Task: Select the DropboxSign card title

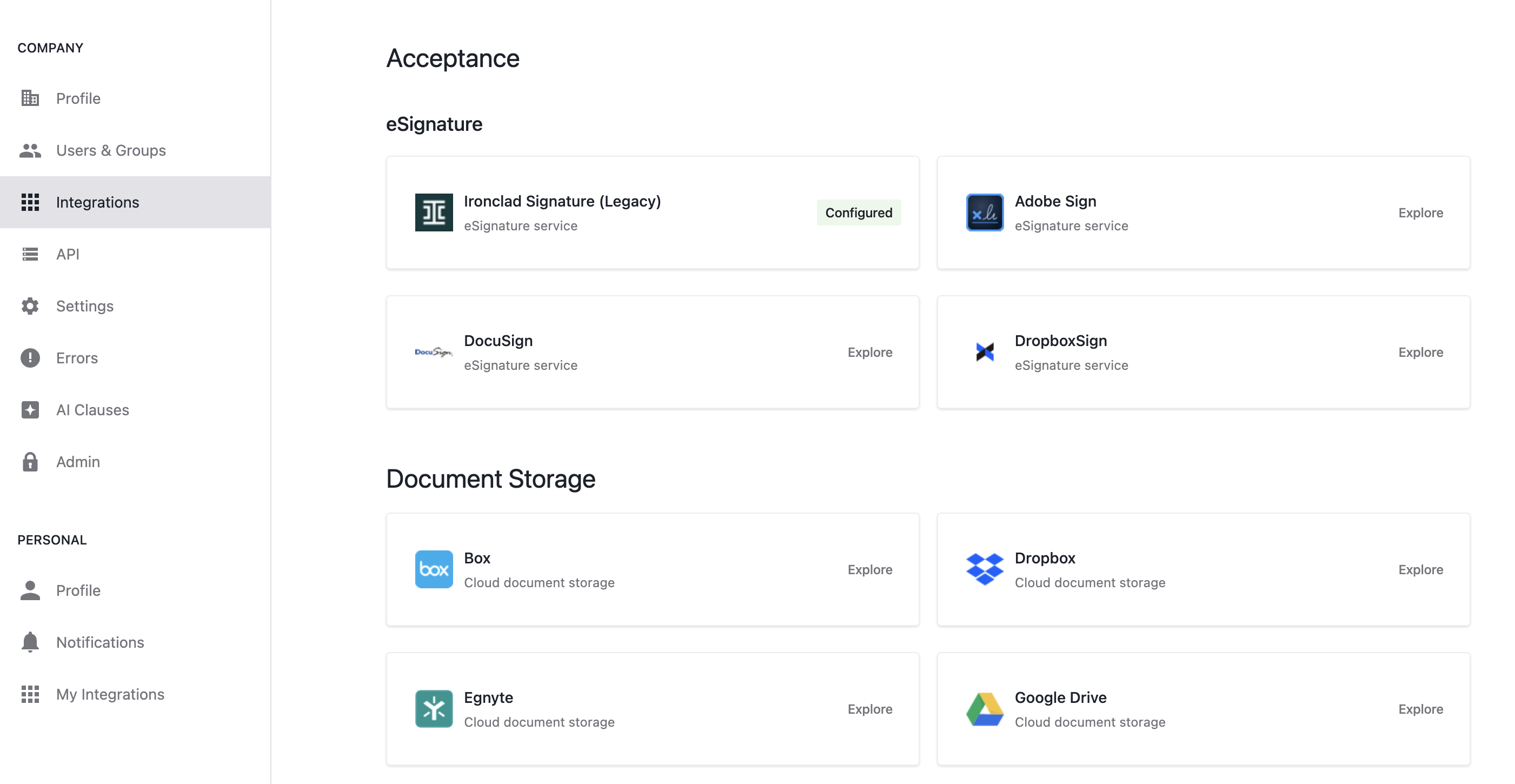Action: click(1060, 341)
